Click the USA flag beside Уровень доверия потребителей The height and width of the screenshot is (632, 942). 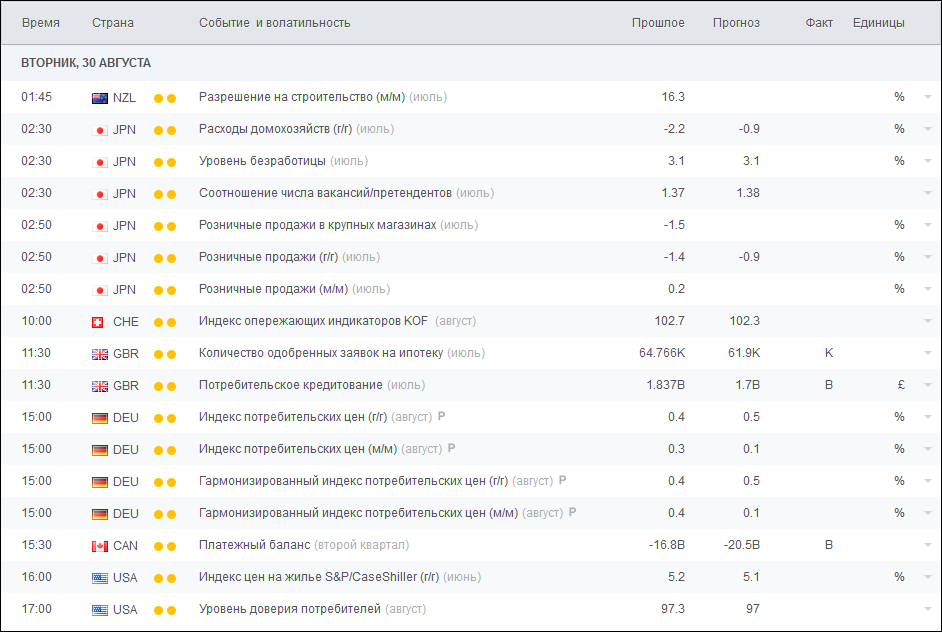click(x=100, y=610)
